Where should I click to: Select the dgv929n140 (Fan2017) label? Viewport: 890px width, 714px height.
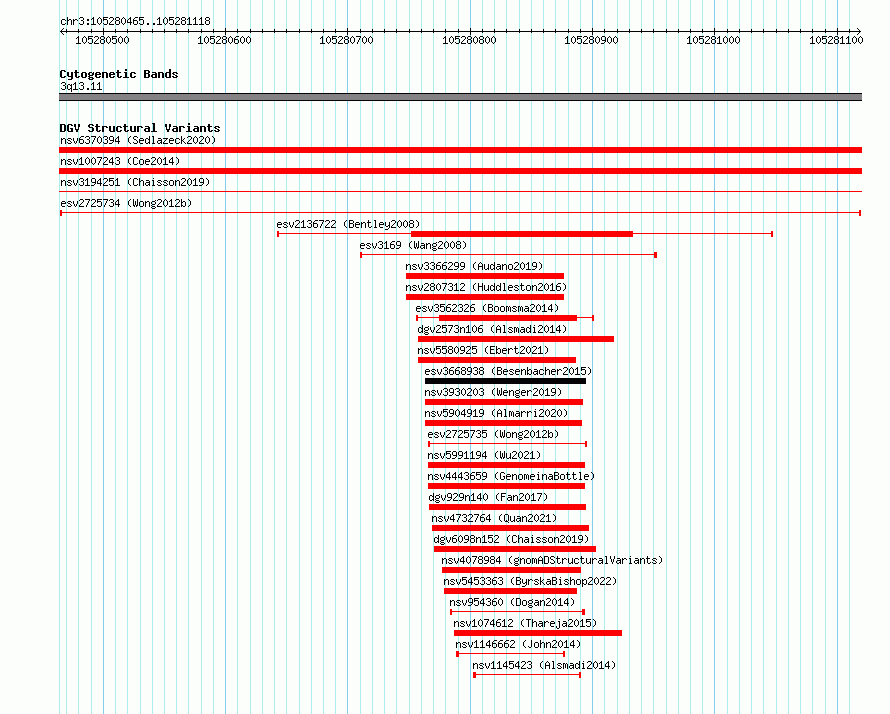coord(488,497)
